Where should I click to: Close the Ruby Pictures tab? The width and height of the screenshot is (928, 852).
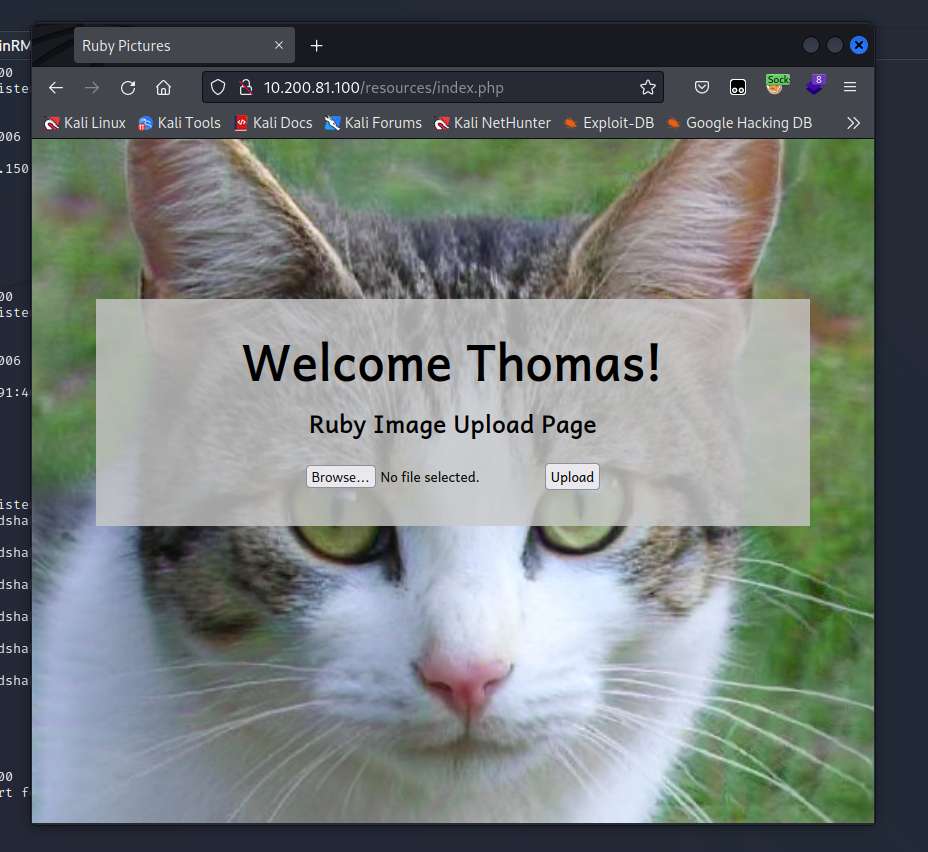[279, 45]
